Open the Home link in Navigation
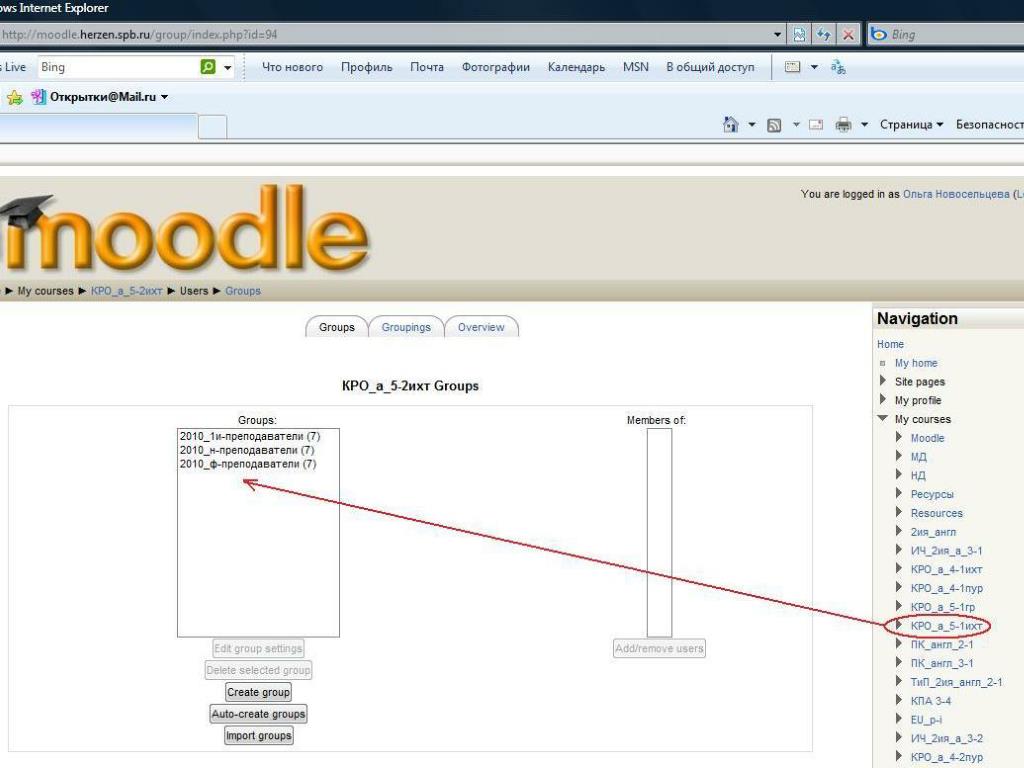The height and width of the screenshot is (768, 1024). [890, 344]
